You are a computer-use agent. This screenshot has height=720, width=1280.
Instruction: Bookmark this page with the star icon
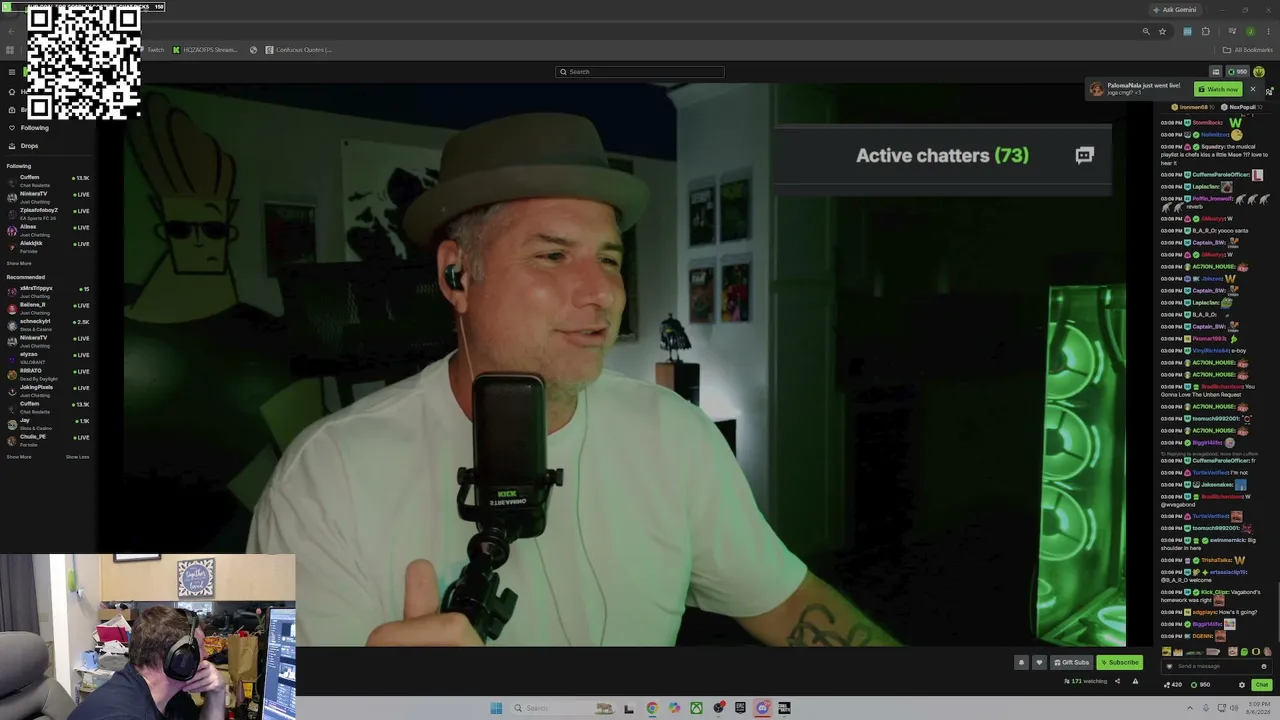click(1162, 31)
